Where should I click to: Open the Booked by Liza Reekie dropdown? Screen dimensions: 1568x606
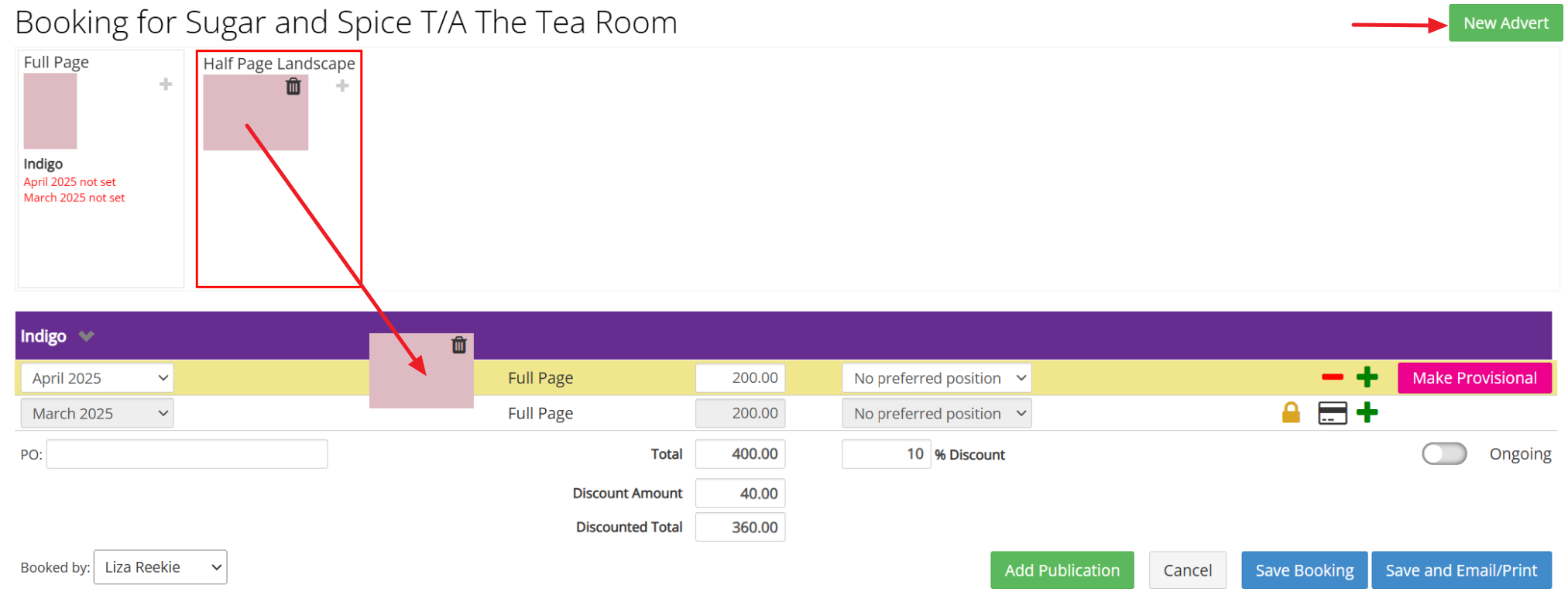(x=160, y=567)
